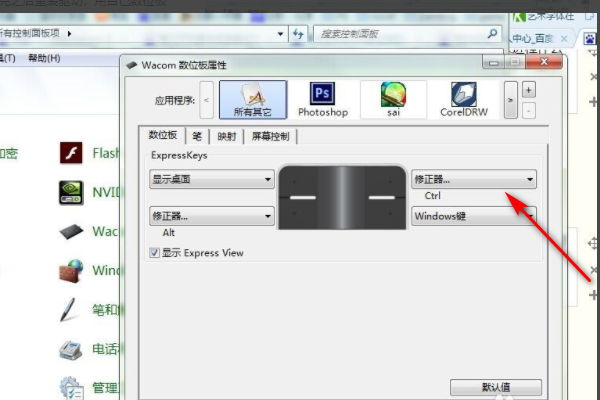The width and height of the screenshot is (600, 400).
Task: Click the tablet ExpressKeys preview image
Action: pyautogui.click(x=342, y=197)
